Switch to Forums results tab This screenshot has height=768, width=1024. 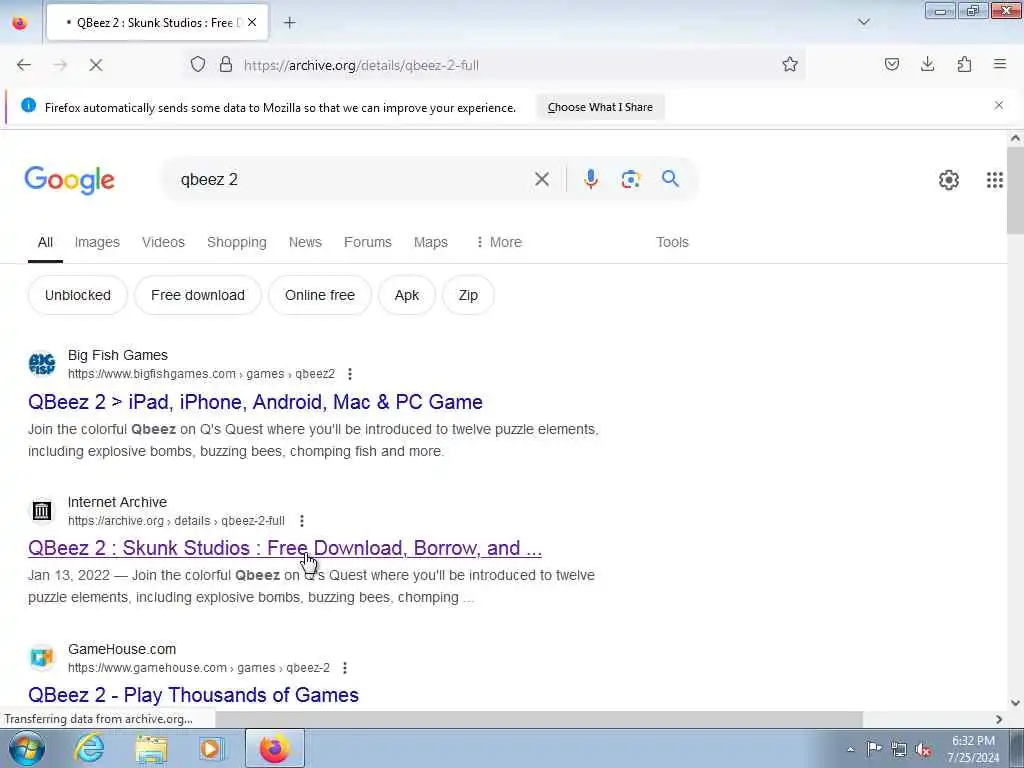point(368,242)
